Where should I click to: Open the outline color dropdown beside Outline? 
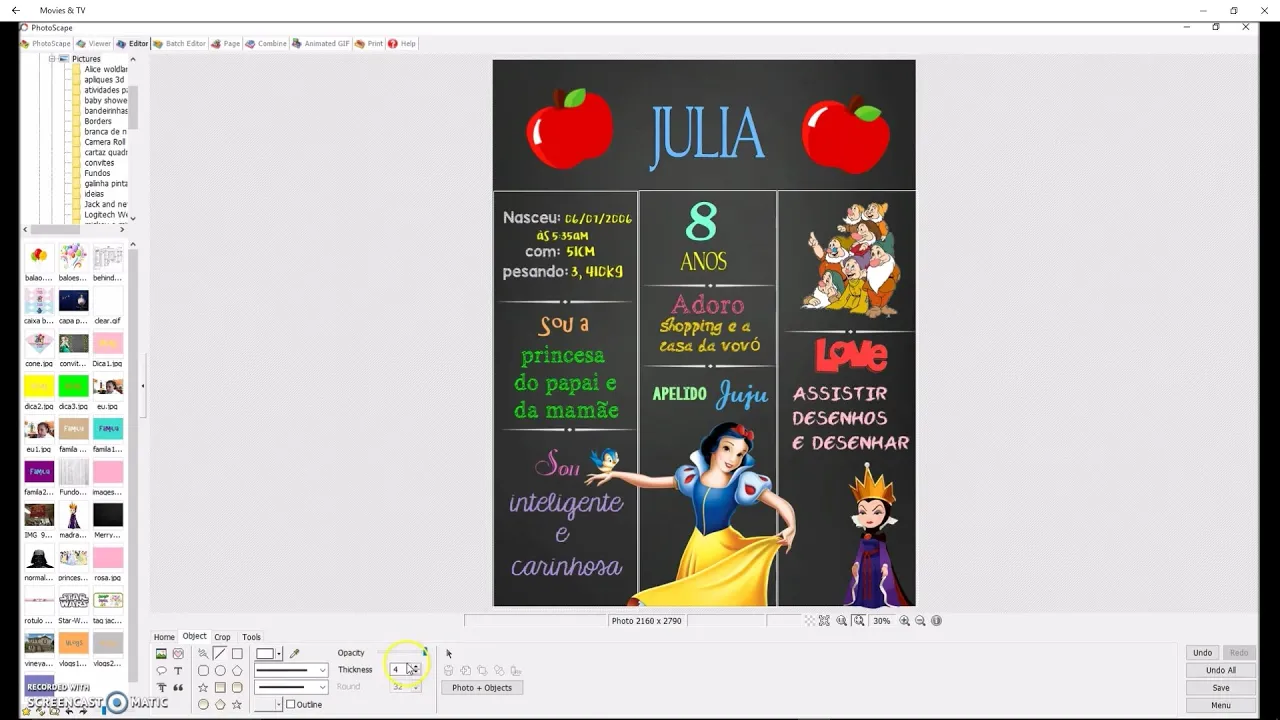pyautogui.click(x=279, y=704)
